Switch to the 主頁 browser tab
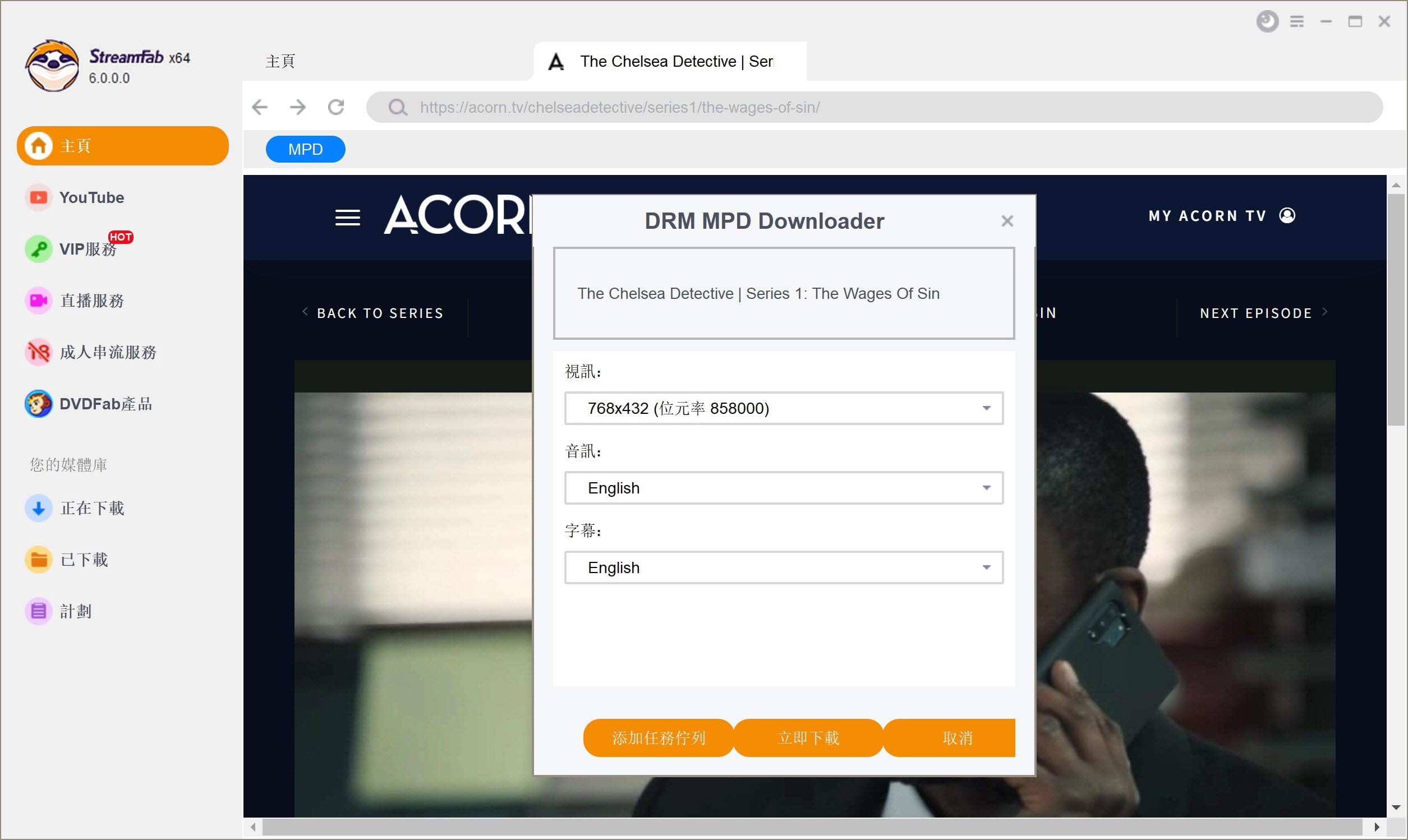The height and width of the screenshot is (840, 1408). point(281,61)
